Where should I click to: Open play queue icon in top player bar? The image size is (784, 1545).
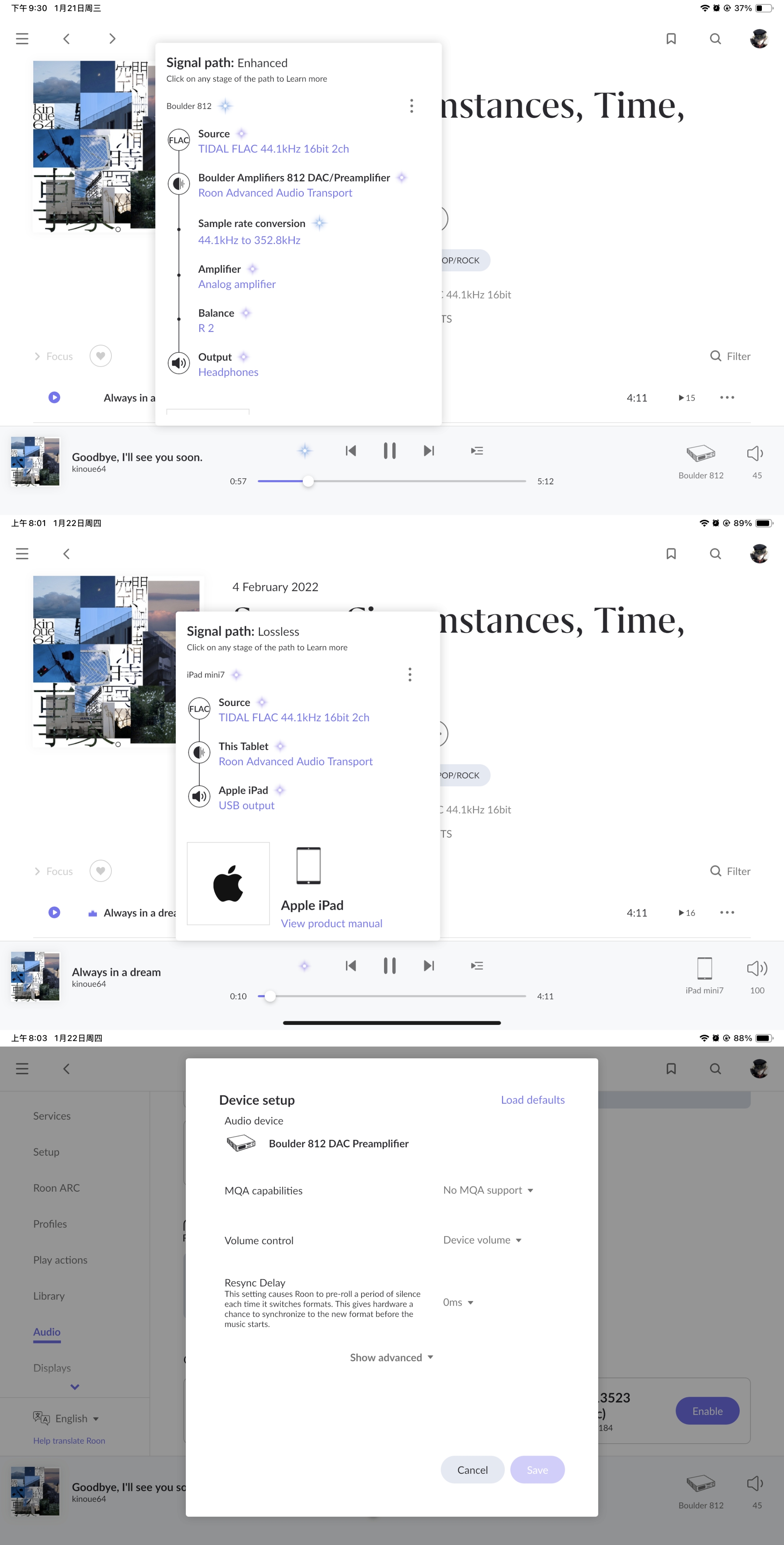point(477,450)
